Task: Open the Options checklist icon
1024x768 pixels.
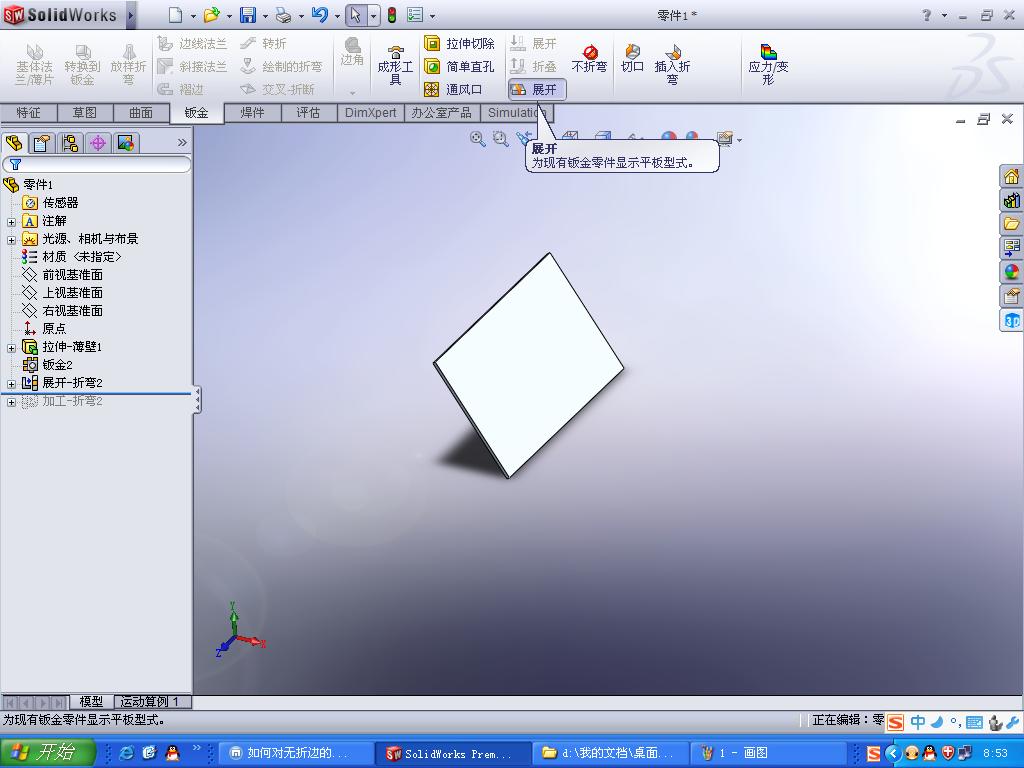Action: point(415,14)
